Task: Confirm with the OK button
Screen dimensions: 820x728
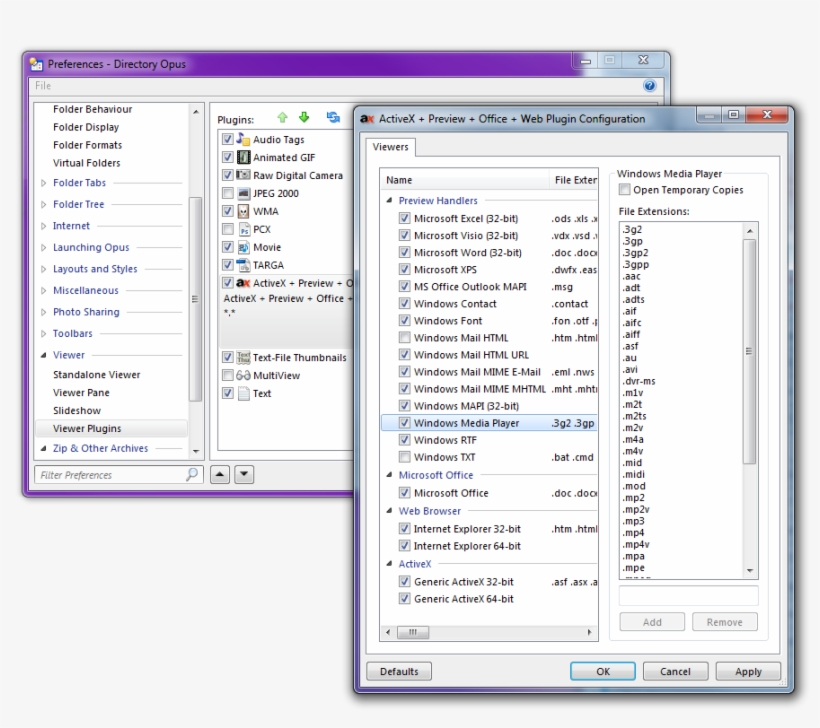Action: [x=603, y=672]
